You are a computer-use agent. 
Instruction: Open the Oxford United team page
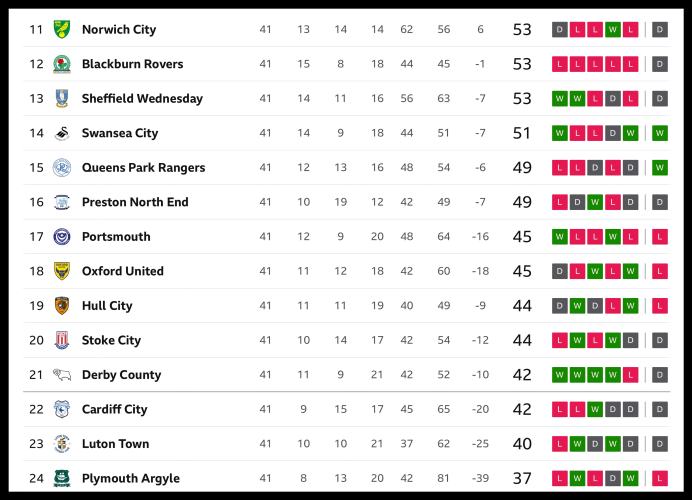[x=122, y=271]
